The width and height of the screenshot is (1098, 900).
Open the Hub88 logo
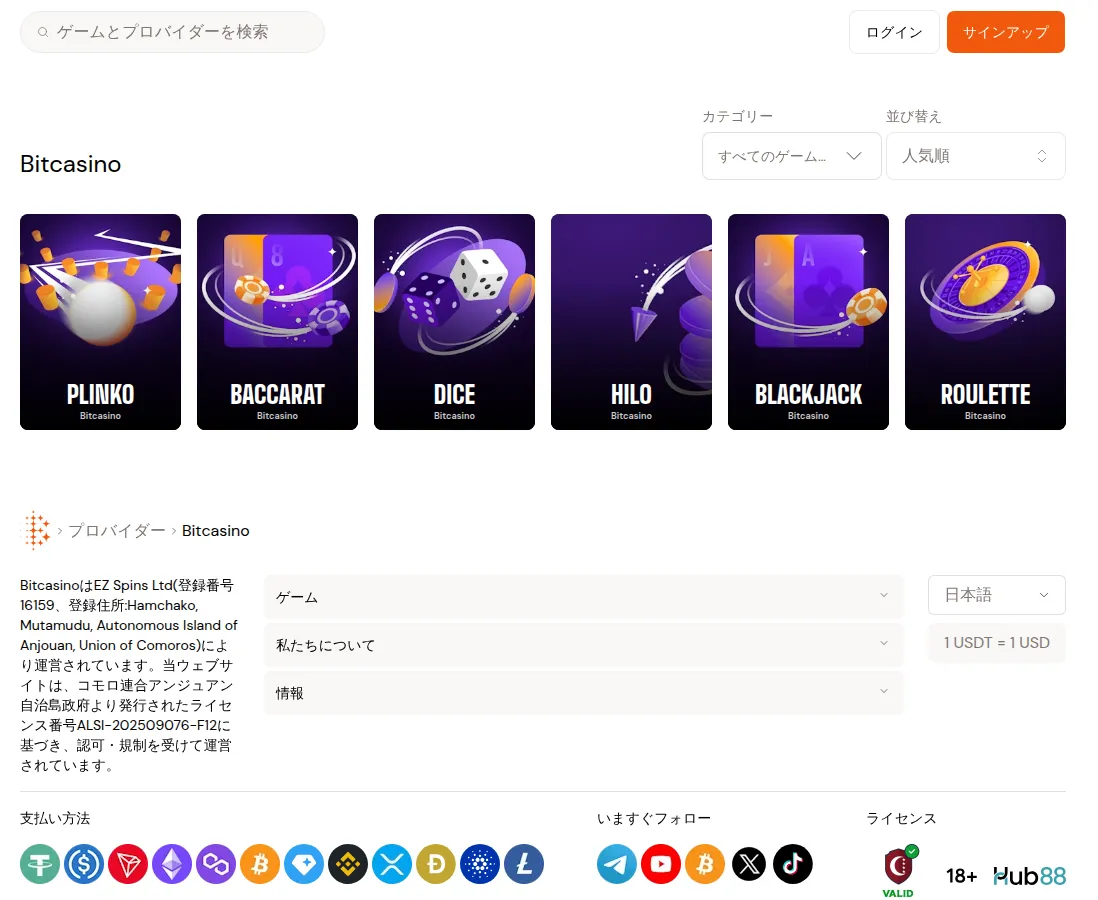click(1029, 875)
